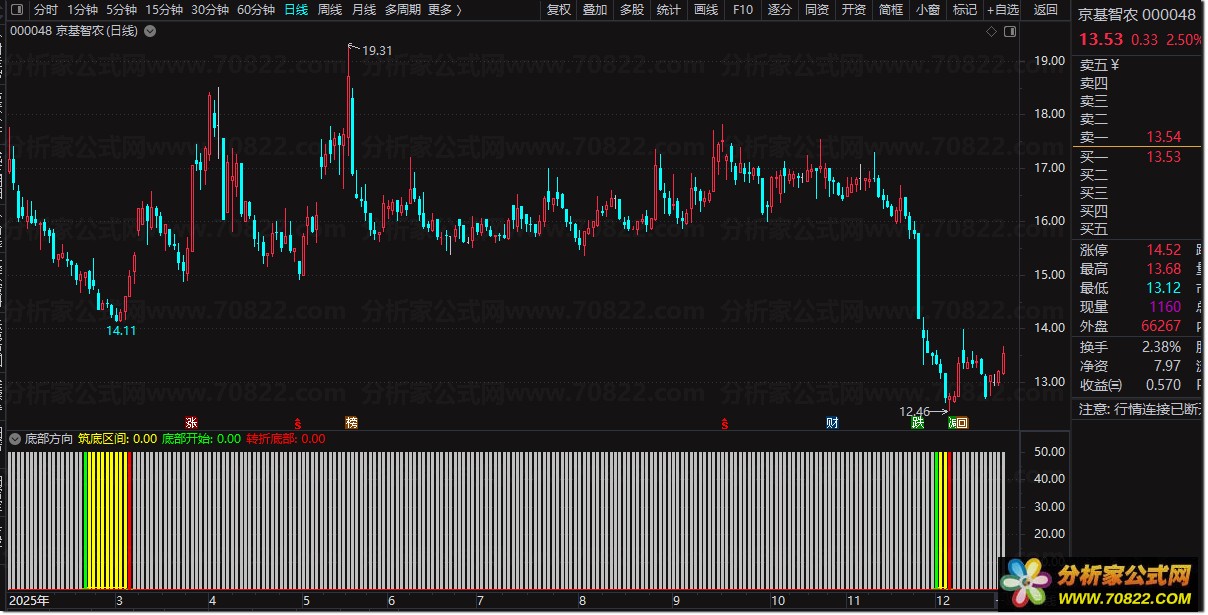Switch to the 周线 weekly chart tab
The height and width of the screenshot is (615, 1208).
tap(329, 10)
